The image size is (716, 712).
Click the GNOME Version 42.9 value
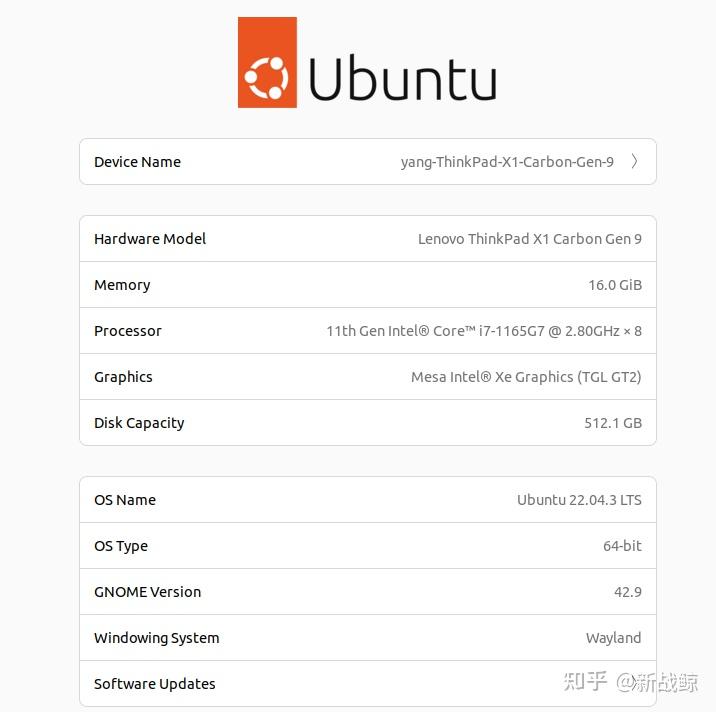tap(627, 592)
